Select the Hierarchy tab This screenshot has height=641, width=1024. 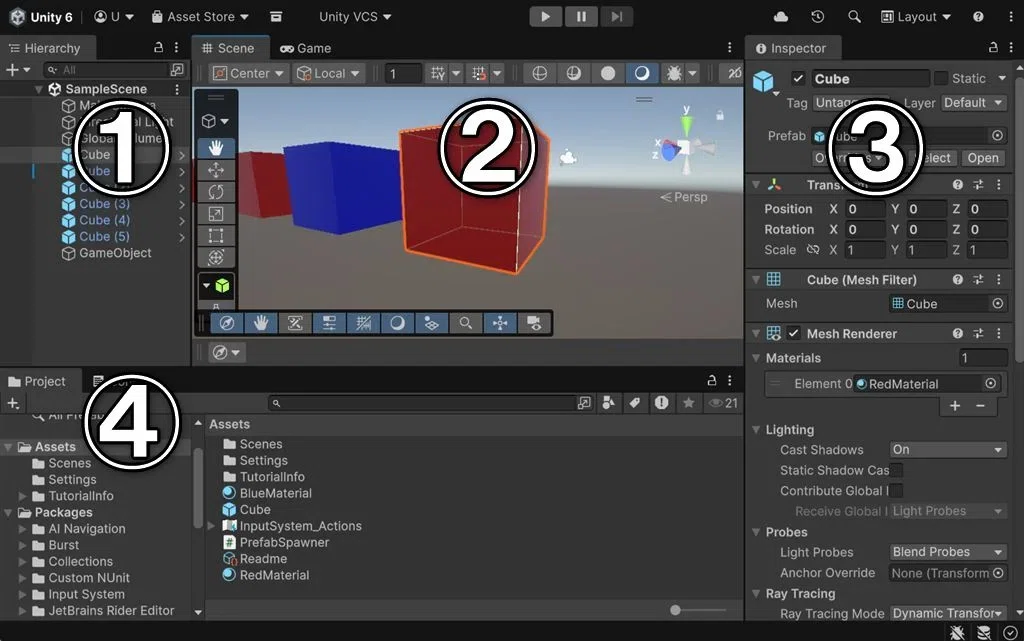pos(46,48)
